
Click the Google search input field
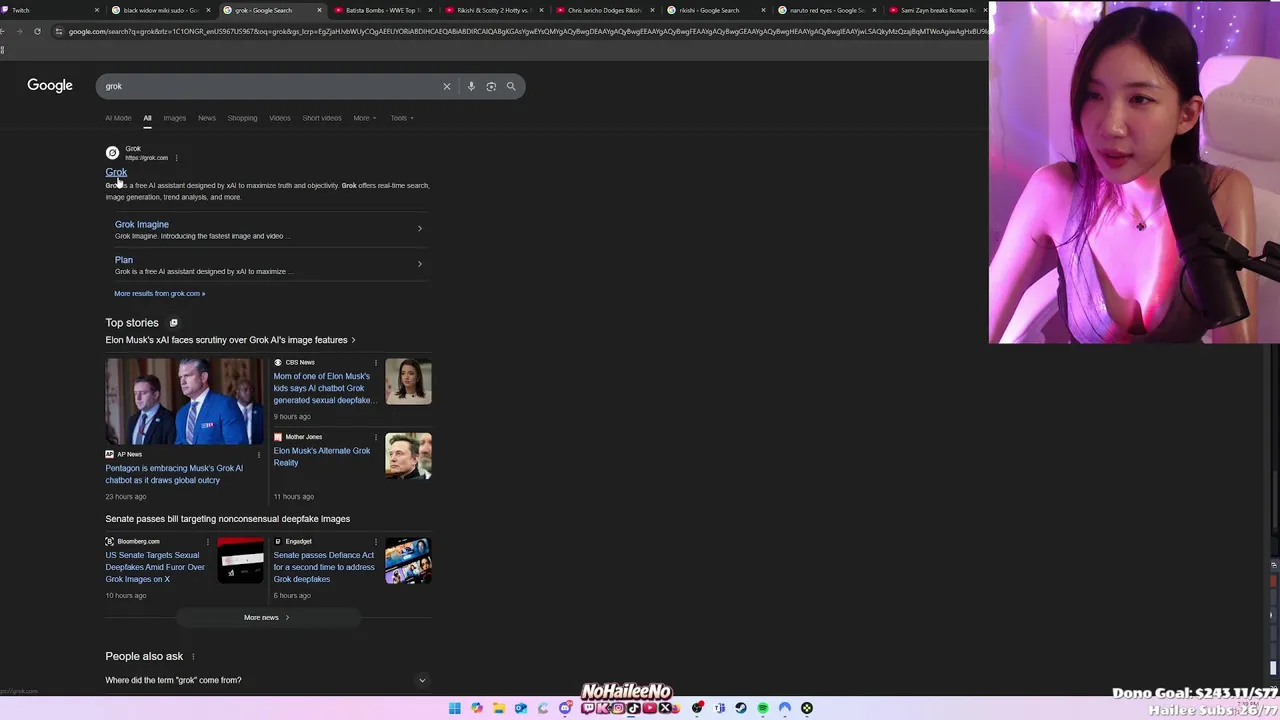[x=270, y=86]
